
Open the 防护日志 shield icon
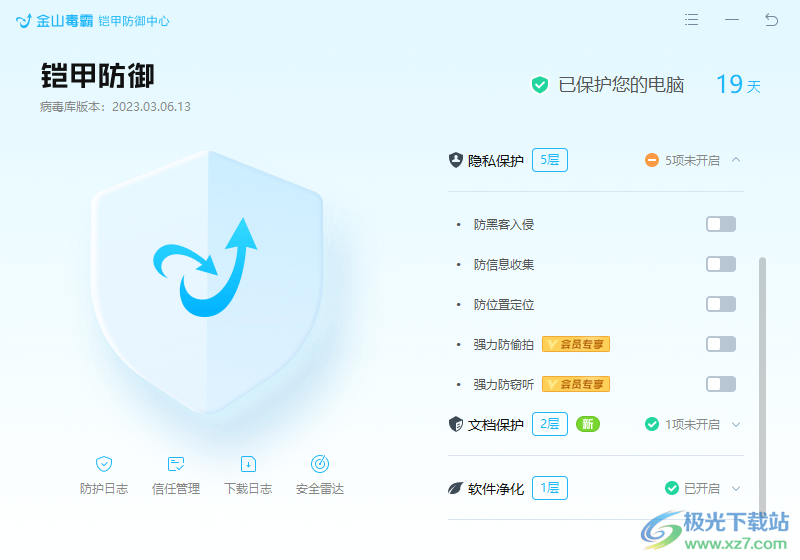point(104,464)
